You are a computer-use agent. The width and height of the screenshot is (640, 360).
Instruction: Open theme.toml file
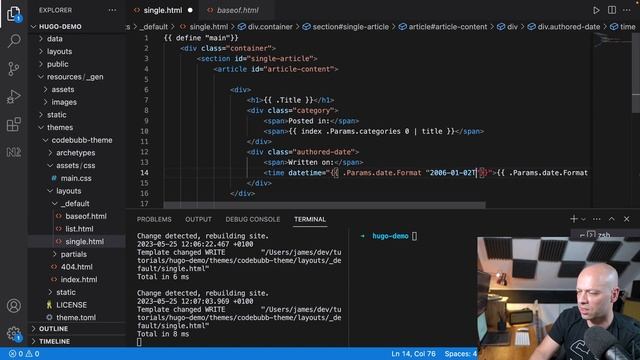(x=77, y=317)
